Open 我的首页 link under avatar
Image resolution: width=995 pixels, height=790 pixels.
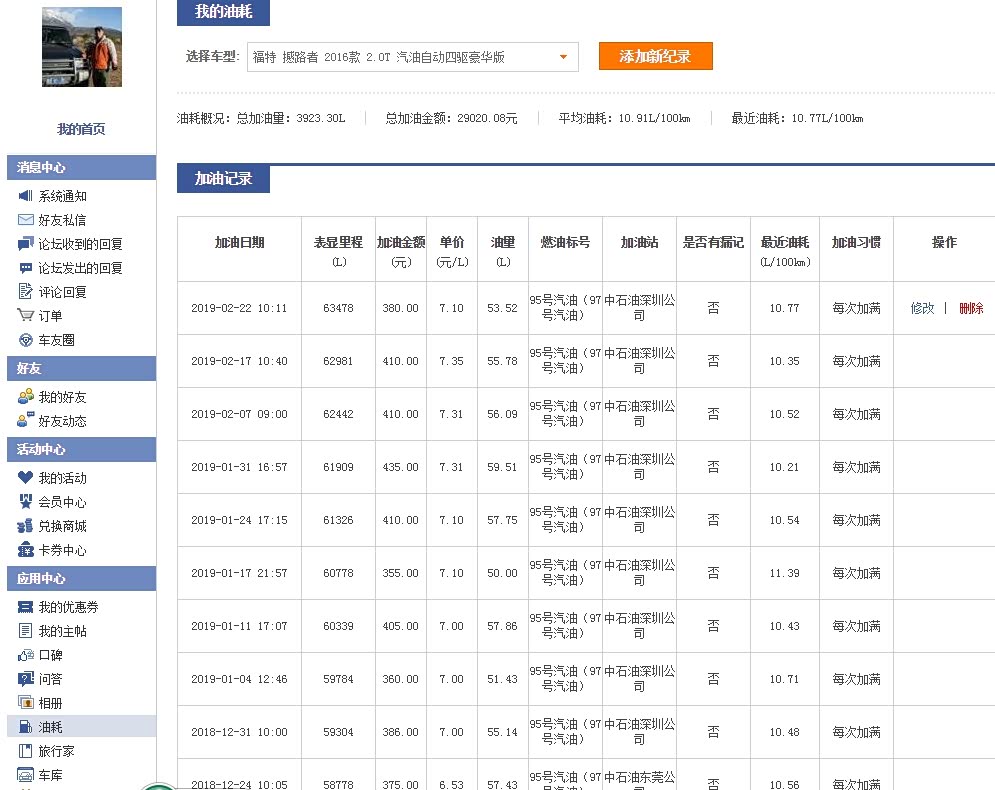[81, 129]
